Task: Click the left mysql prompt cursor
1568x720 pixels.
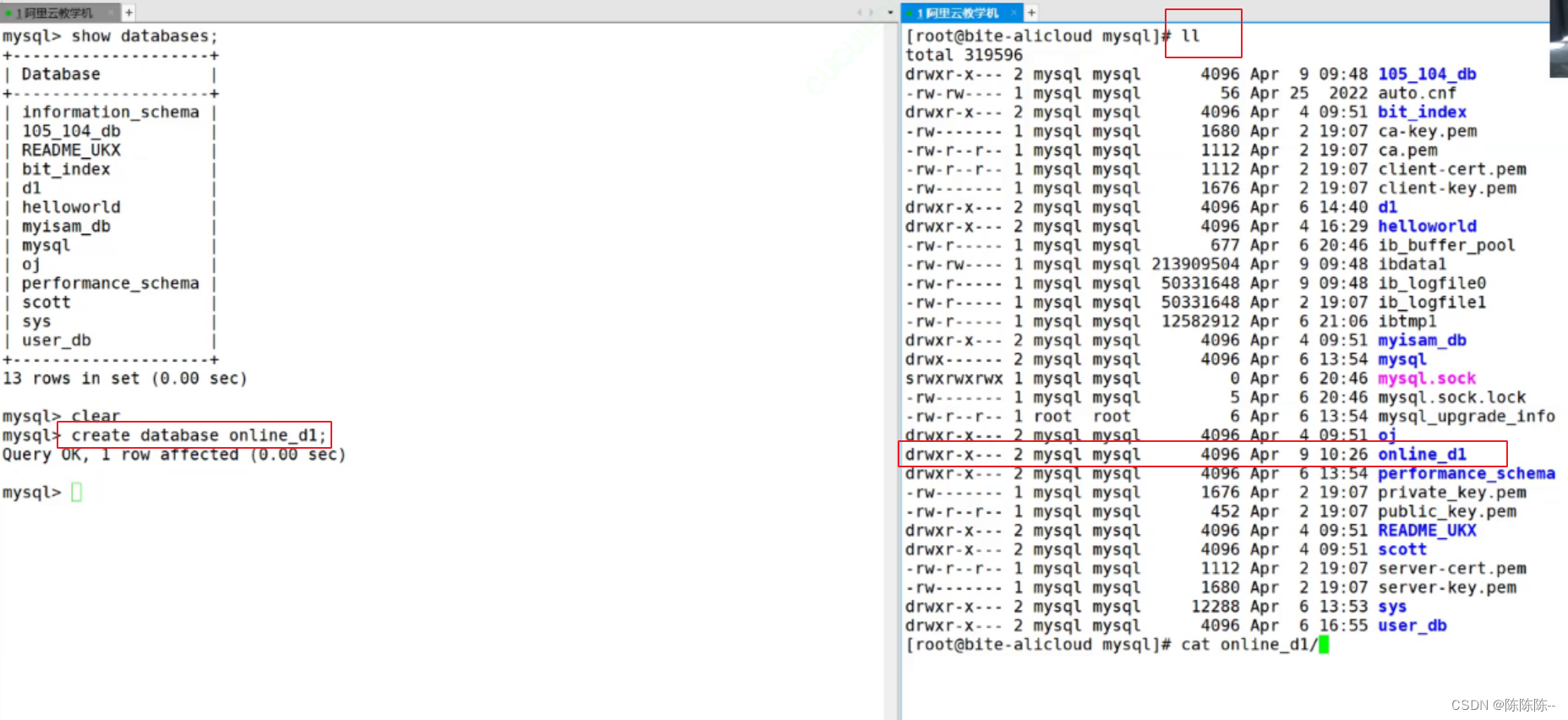Action: (x=77, y=492)
